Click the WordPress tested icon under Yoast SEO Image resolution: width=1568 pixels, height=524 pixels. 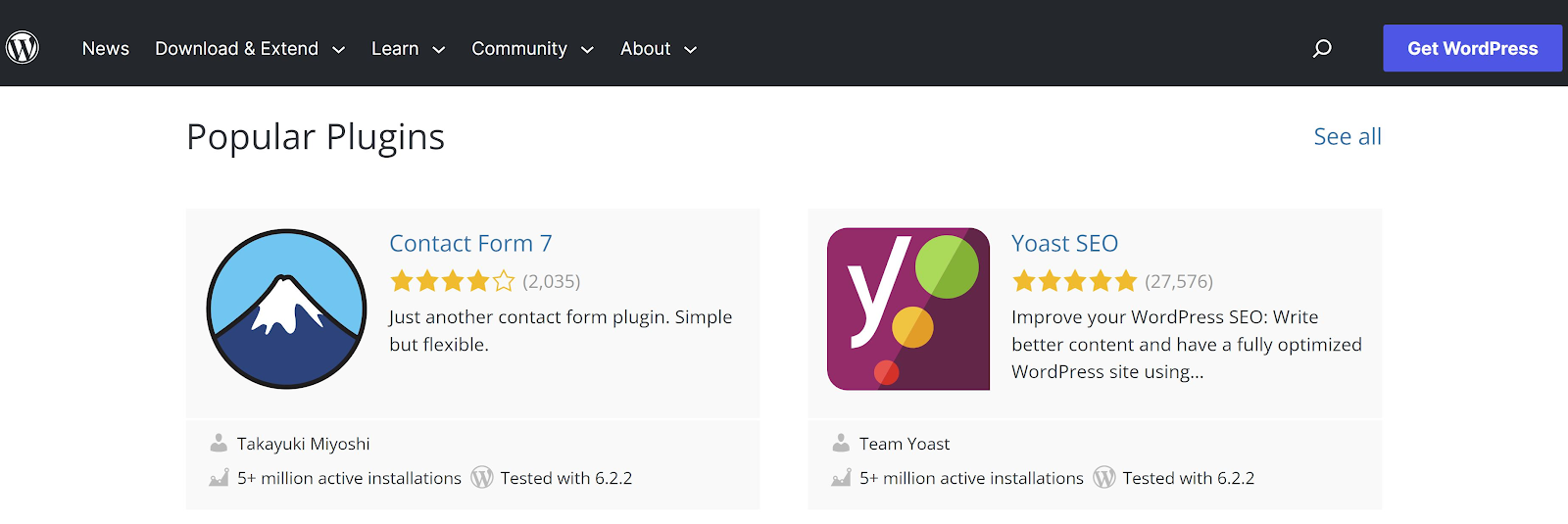point(1104,478)
